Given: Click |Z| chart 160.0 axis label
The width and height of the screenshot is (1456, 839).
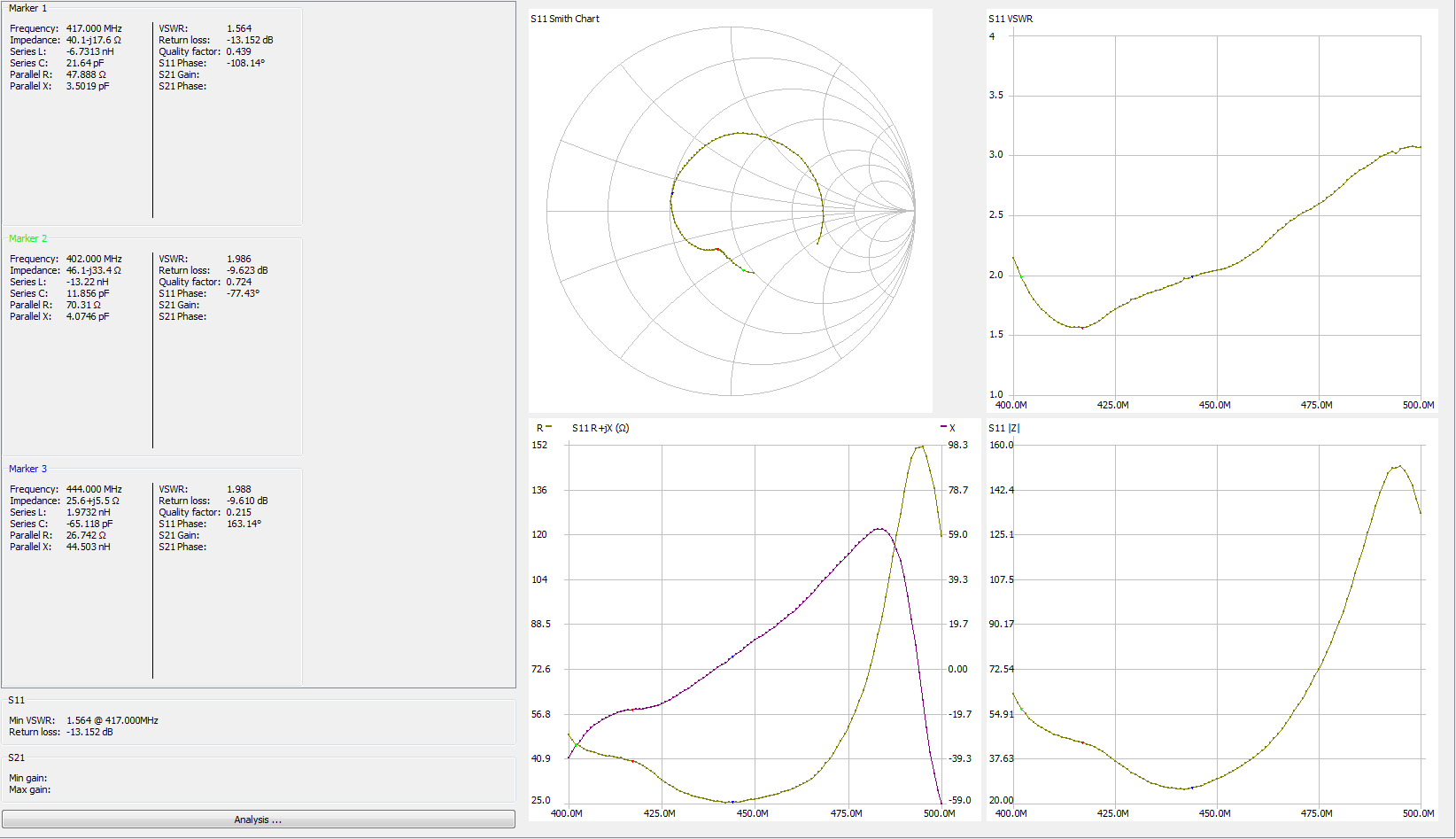Looking at the screenshot, I should tap(1002, 445).
